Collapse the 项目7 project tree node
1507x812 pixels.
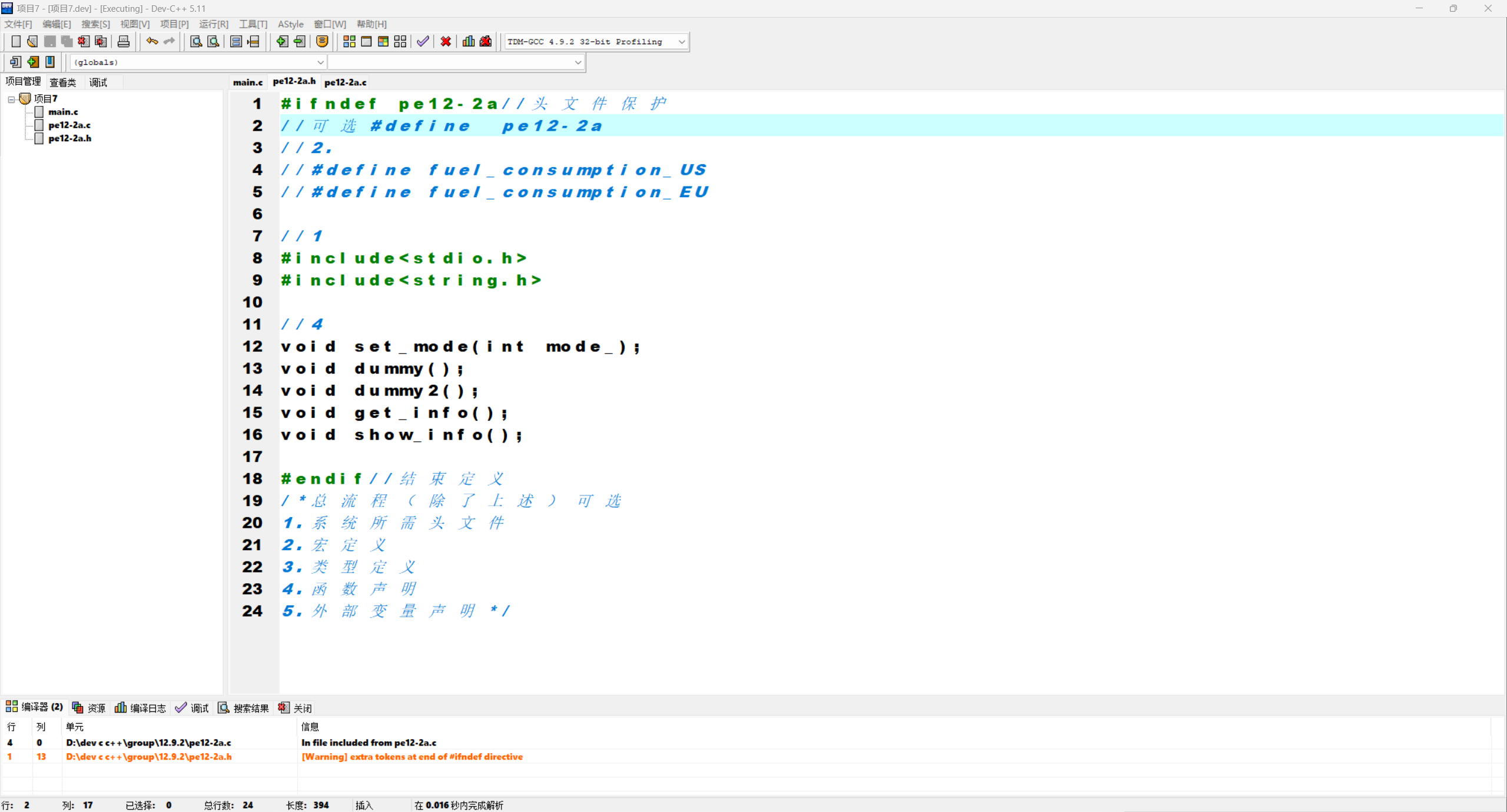pos(11,99)
